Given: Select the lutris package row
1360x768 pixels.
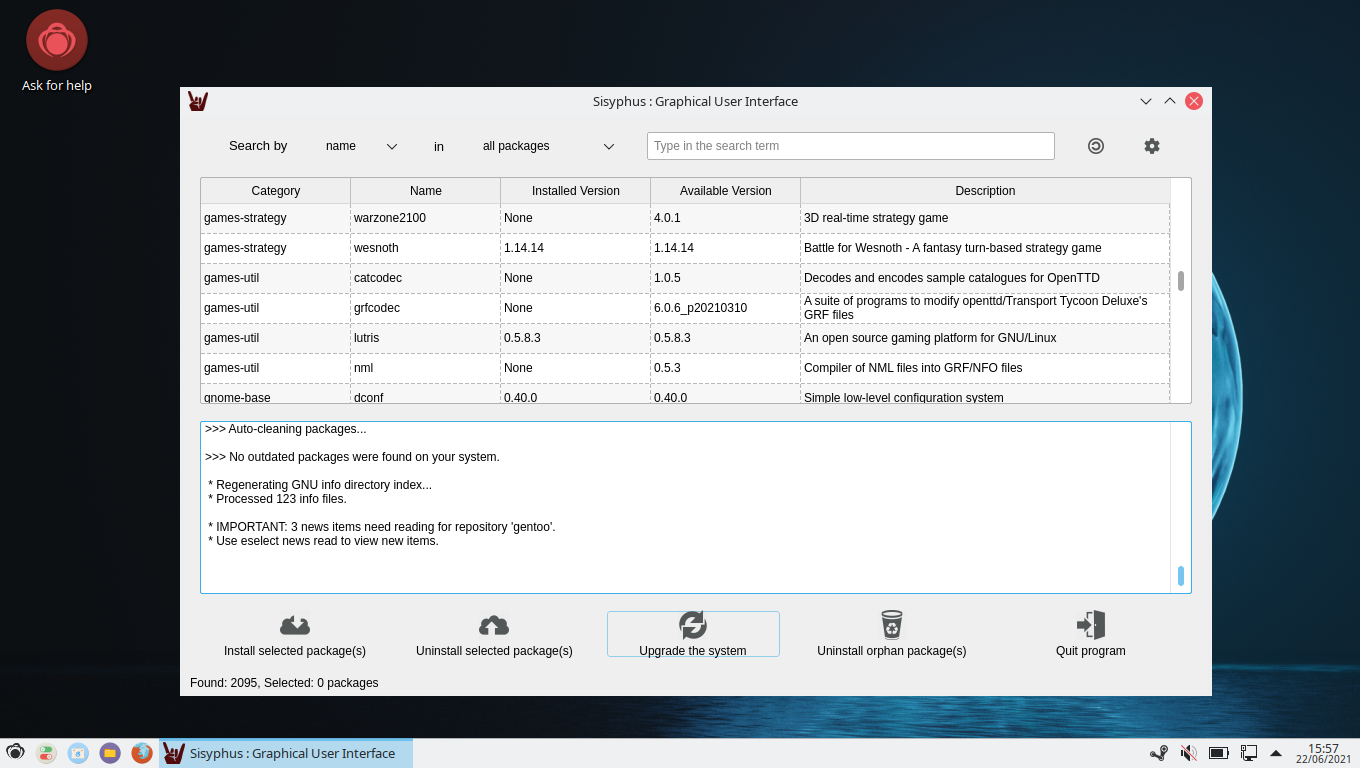Looking at the screenshot, I should pos(685,338).
